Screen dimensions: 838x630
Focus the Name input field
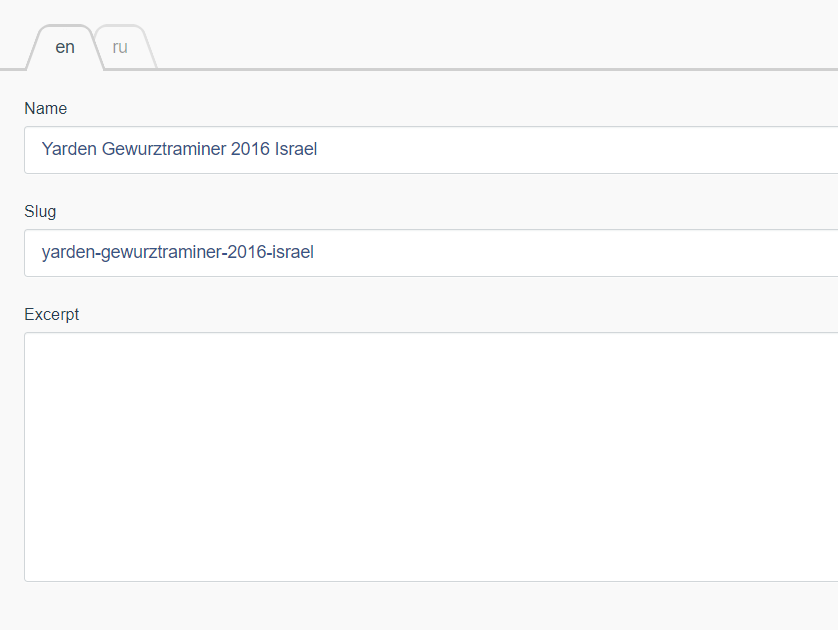(x=431, y=150)
